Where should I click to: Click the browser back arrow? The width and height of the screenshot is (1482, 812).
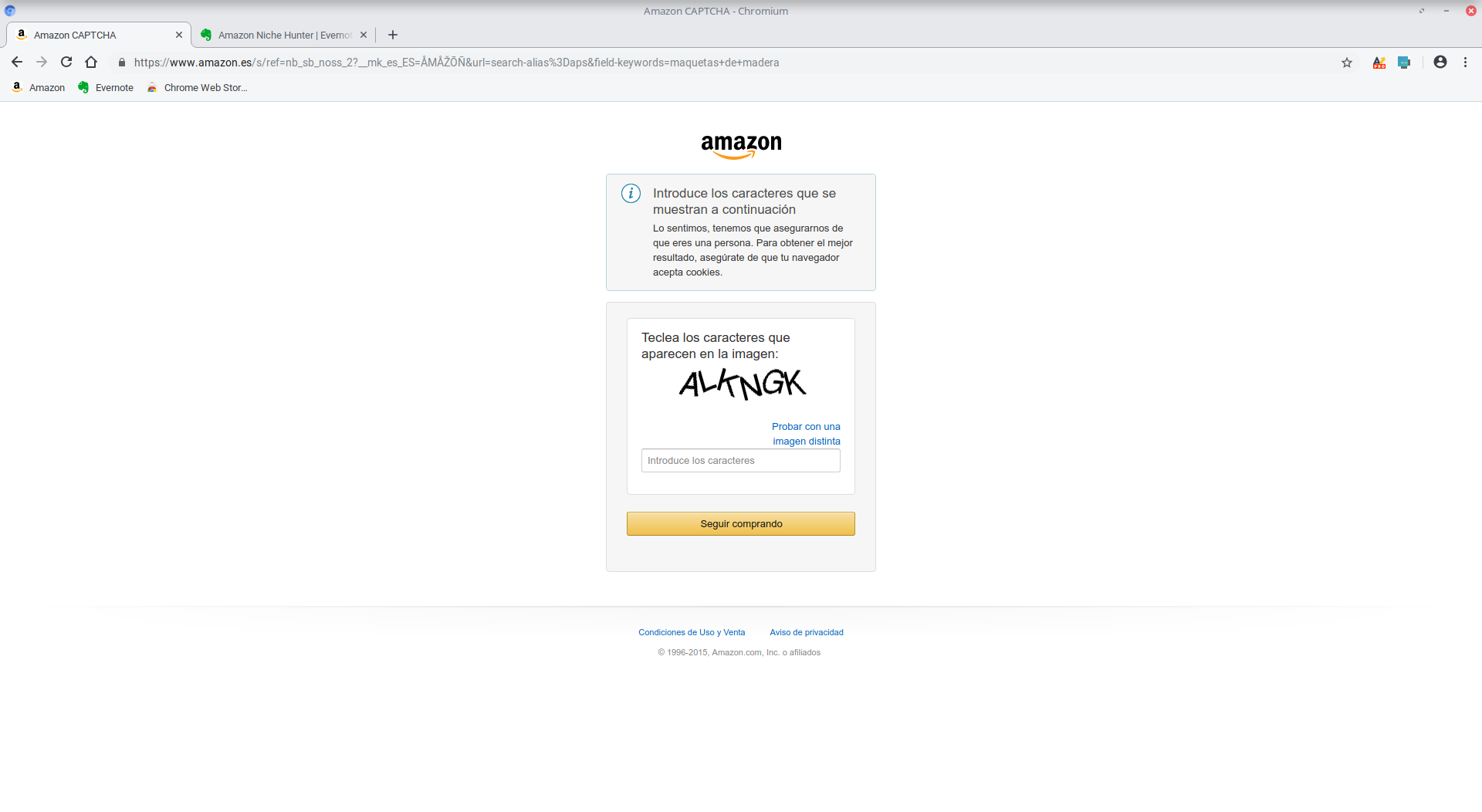(x=17, y=63)
